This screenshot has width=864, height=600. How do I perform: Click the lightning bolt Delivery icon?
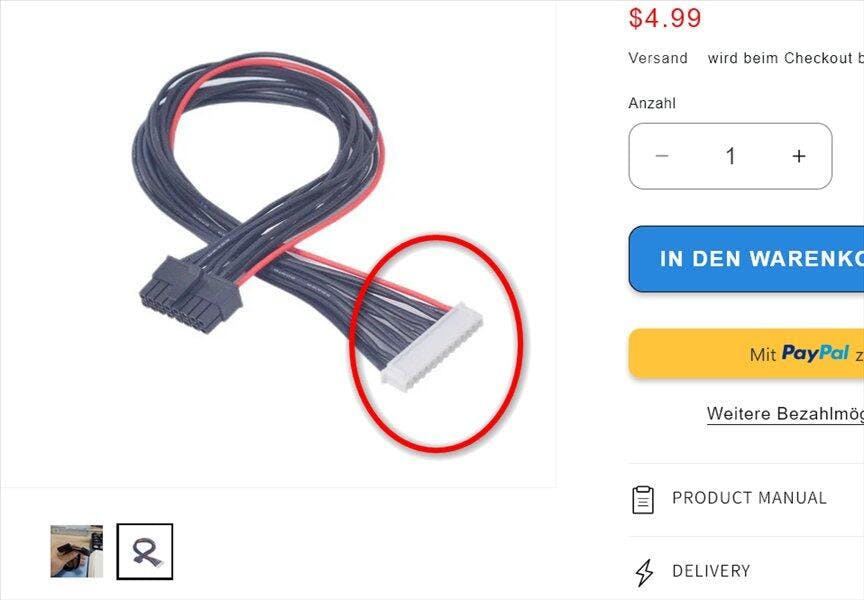[x=644, y=572]
